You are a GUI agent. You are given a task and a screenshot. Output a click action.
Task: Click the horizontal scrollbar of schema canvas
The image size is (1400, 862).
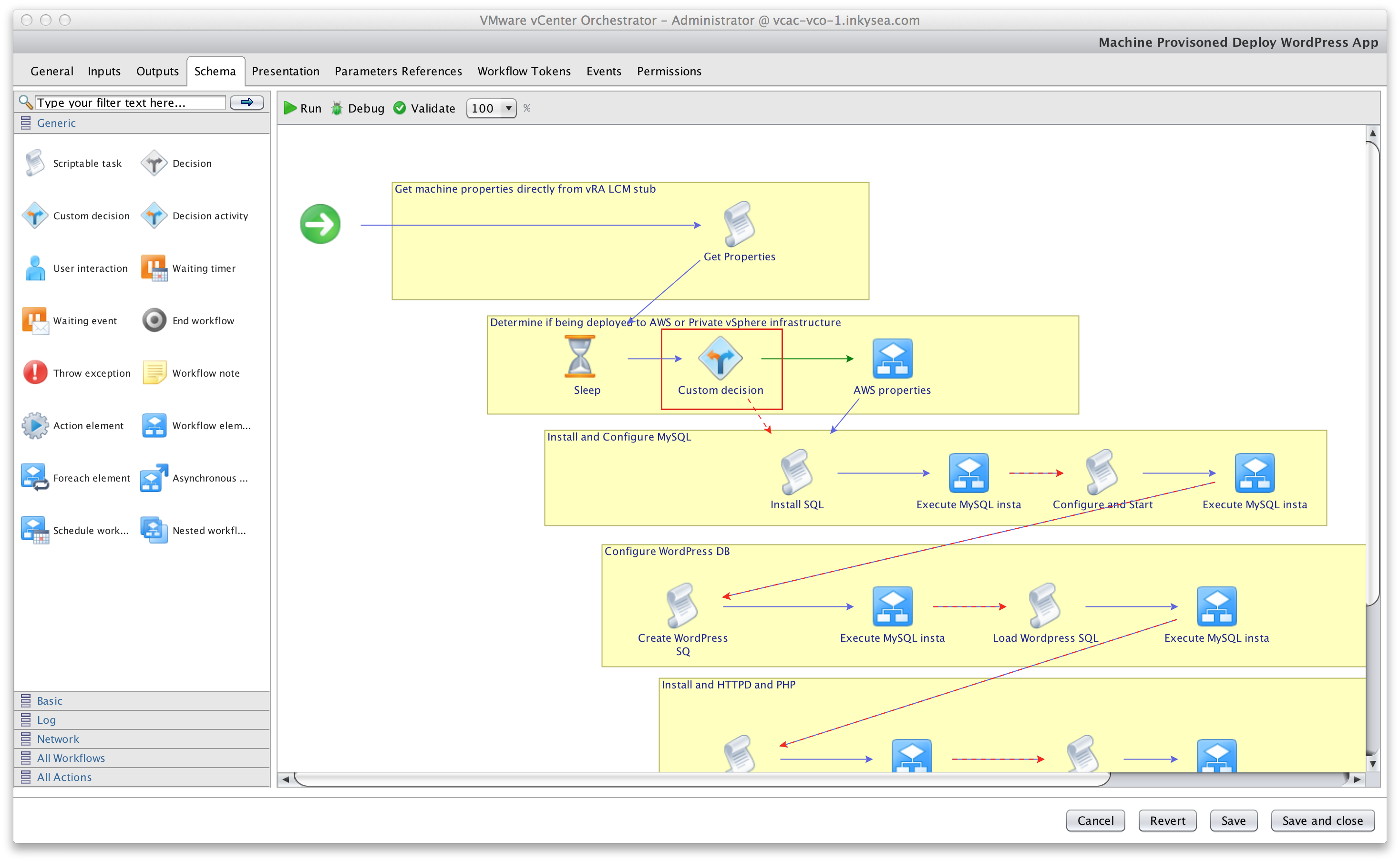tap(701, 779)
